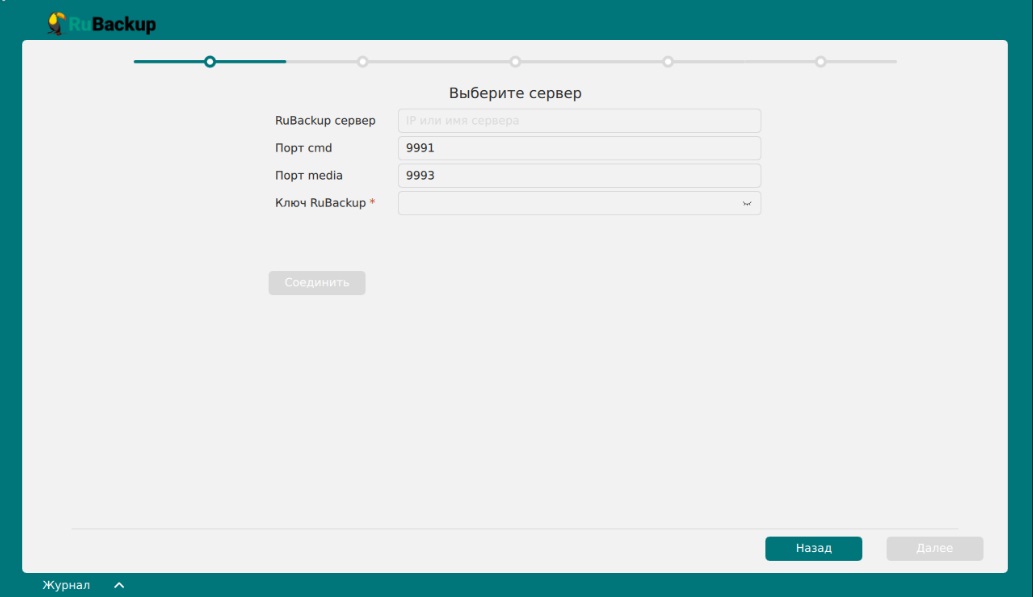Click the arrow in Ключ RuBackup dropdown

point(746,203)
